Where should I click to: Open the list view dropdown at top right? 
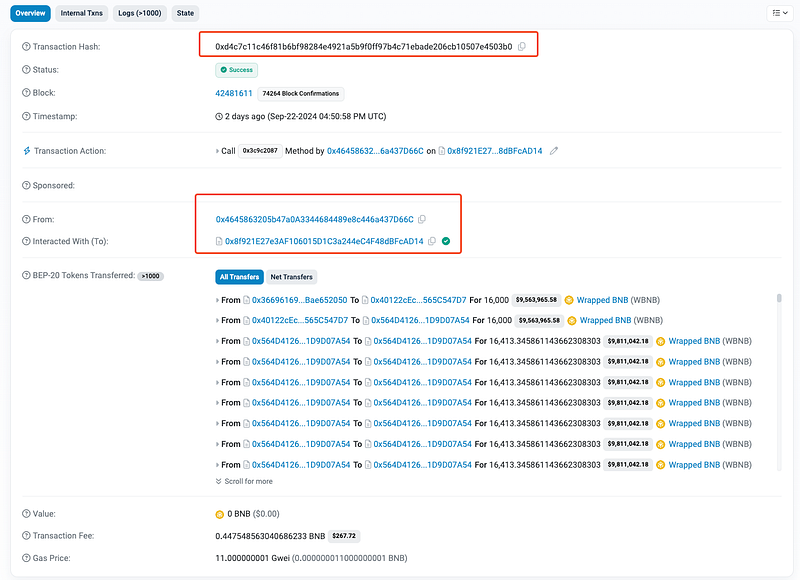tap(779, 13)
